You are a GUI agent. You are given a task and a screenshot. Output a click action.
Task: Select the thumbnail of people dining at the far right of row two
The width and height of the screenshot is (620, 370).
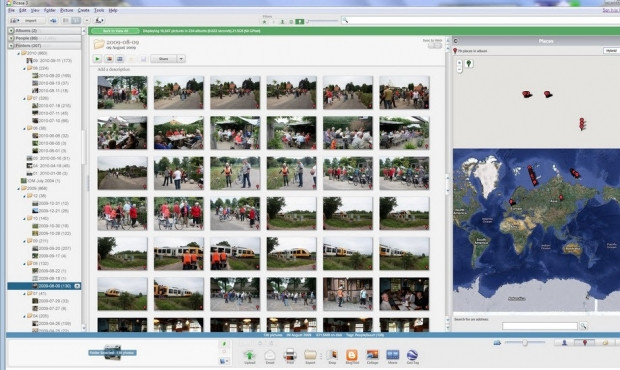point(404,133)
